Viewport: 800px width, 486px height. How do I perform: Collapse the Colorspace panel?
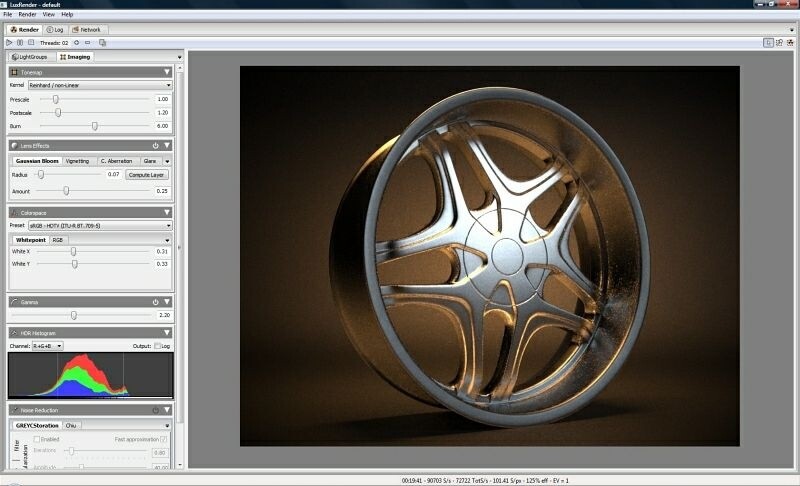167,213
